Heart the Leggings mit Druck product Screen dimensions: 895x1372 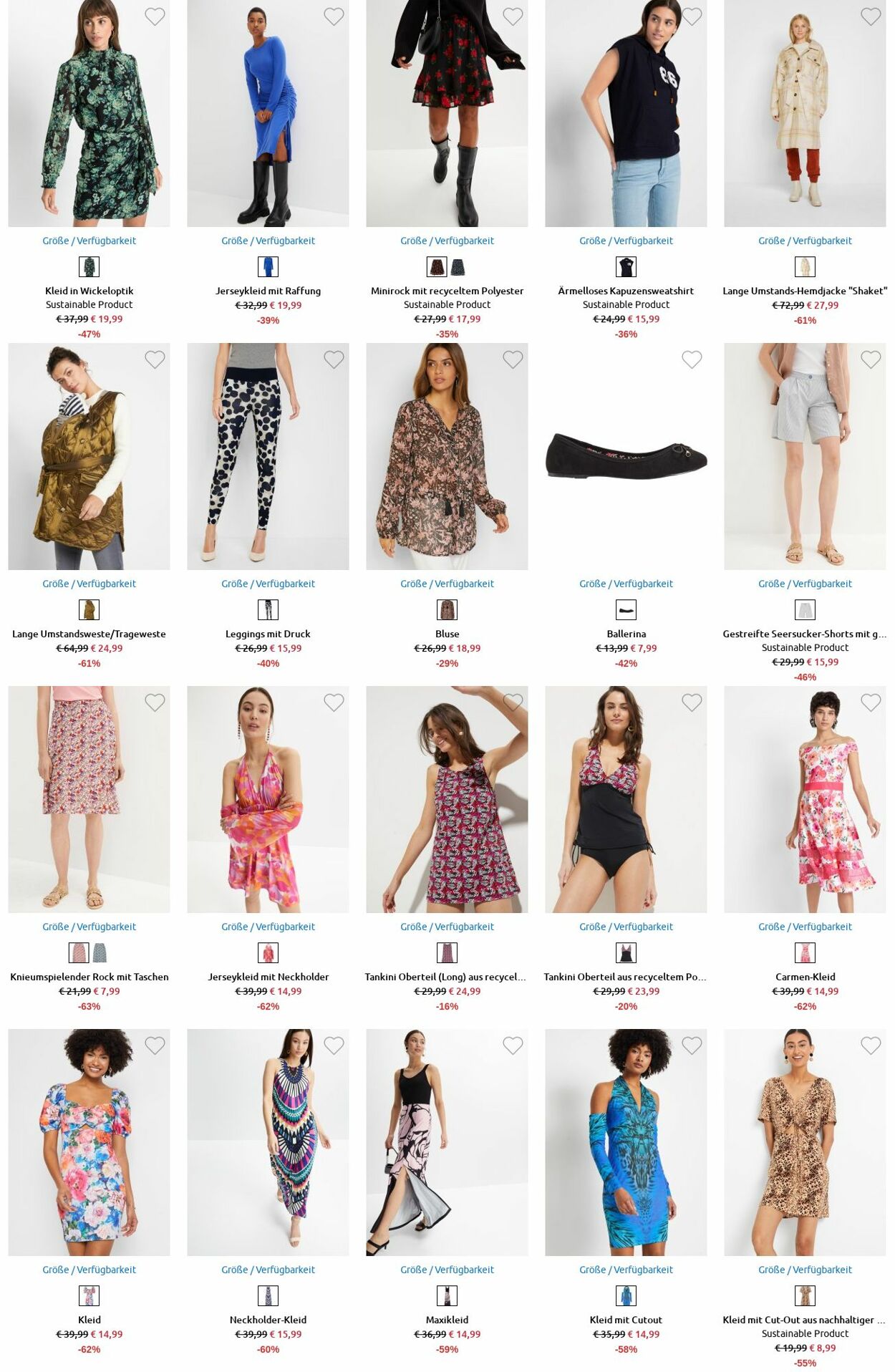point(334,359)
